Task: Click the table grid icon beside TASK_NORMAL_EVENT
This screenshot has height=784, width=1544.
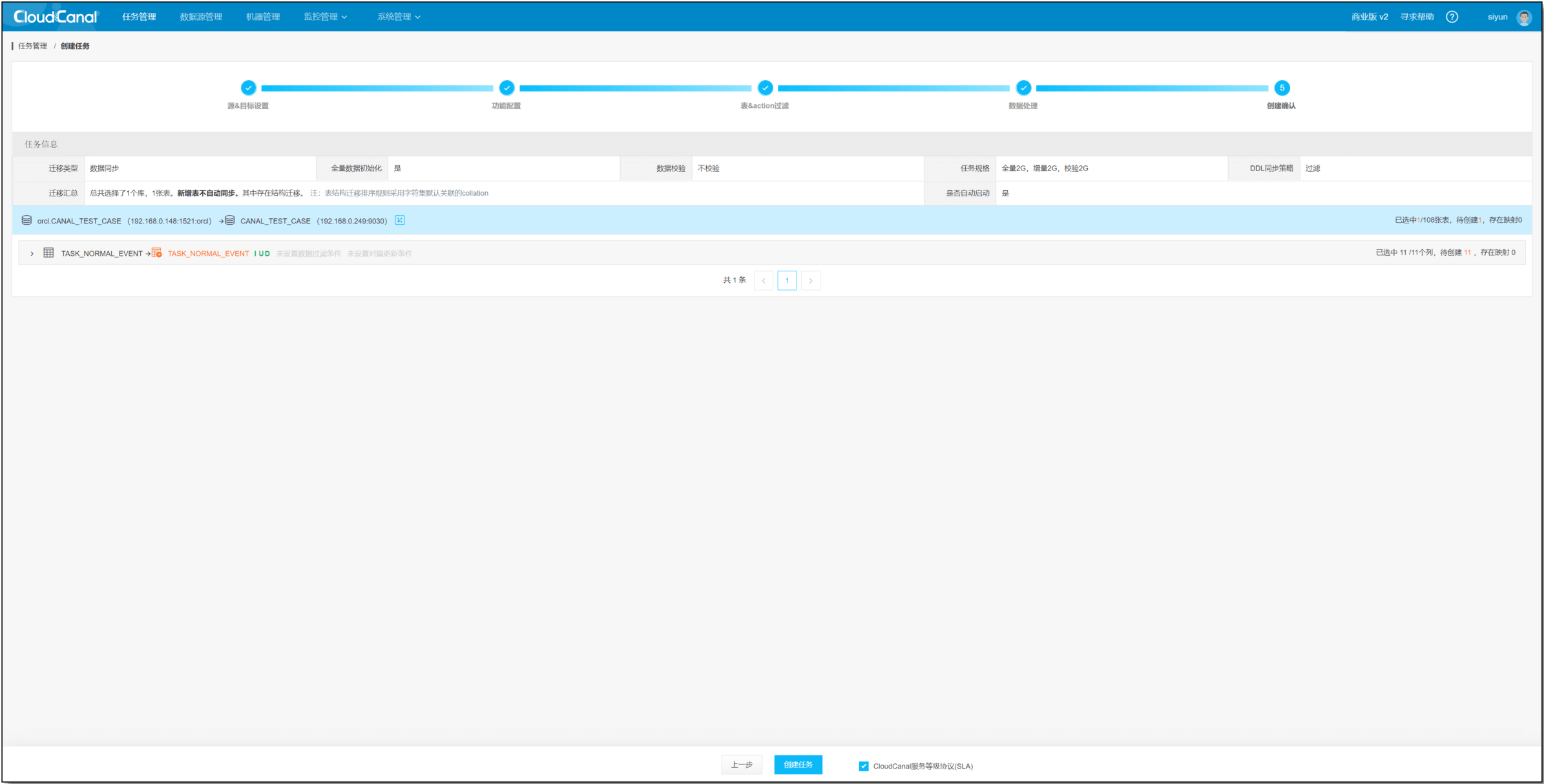Action: (x=48, y=253)
